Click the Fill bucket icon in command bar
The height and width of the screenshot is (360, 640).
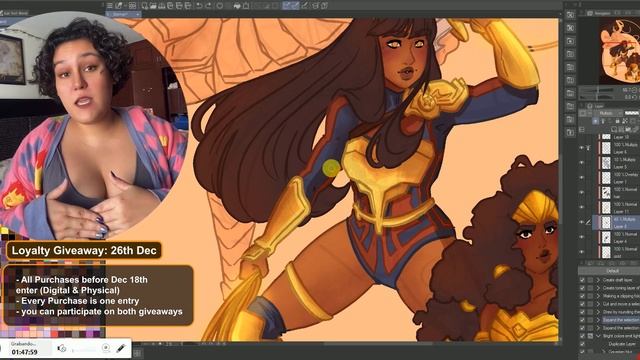237,6
